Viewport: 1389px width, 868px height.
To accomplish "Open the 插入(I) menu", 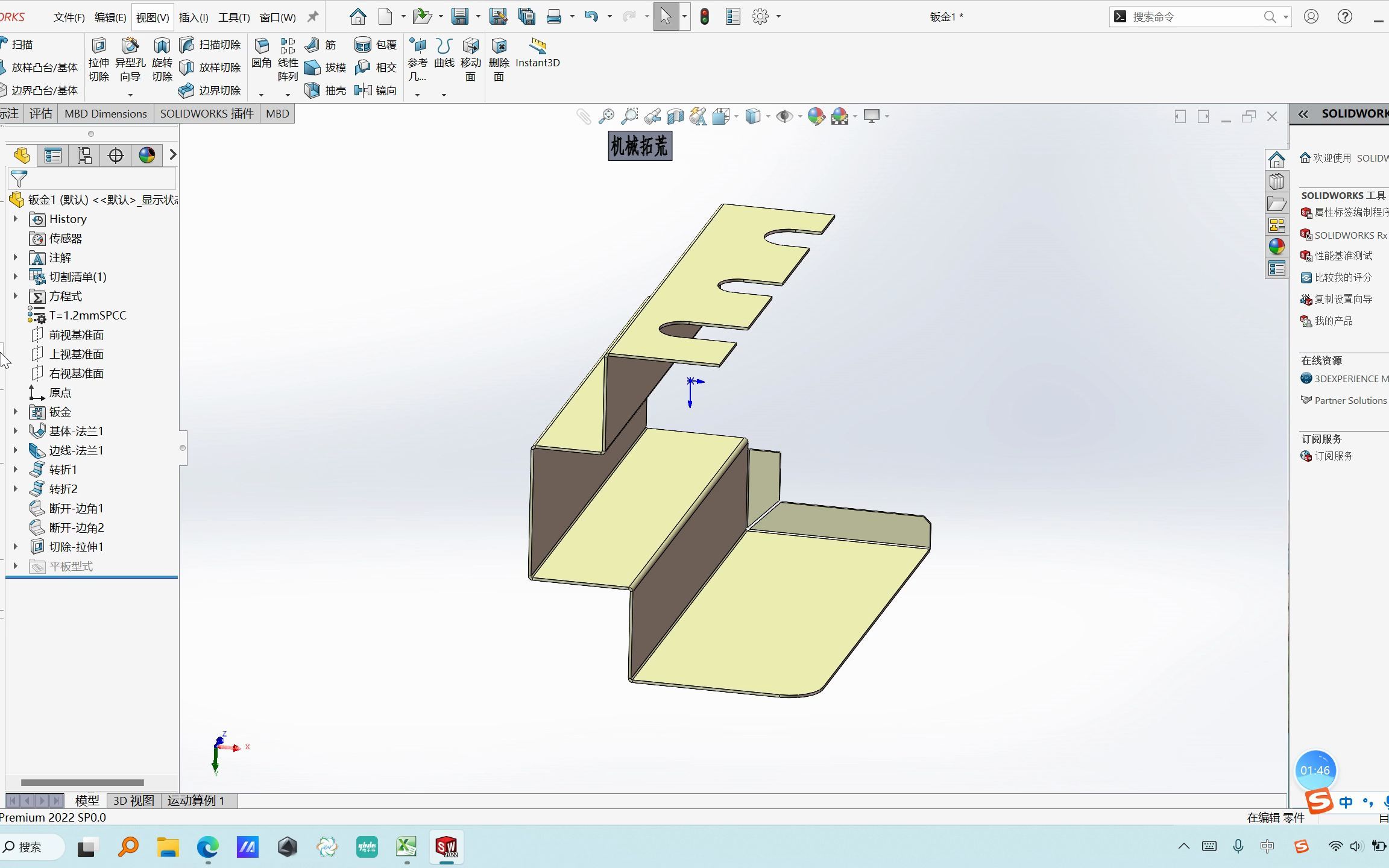I will click(x=194, y=17).
